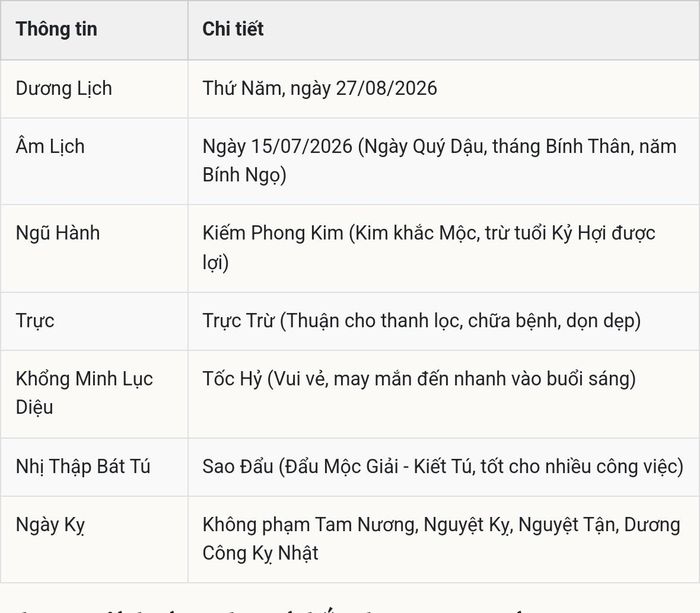
Task: Click 'Diệu' under Khổng Minh Lục
Action: point(34,407)
